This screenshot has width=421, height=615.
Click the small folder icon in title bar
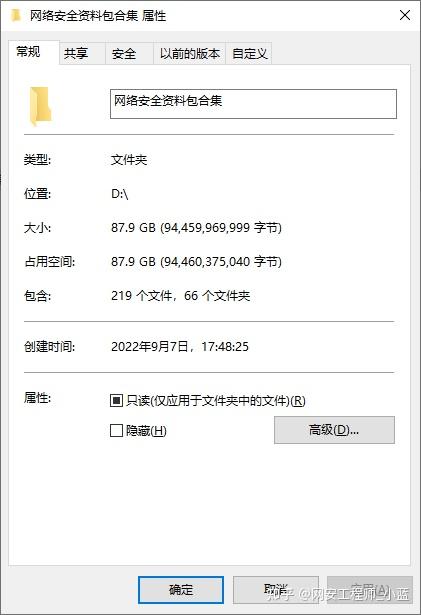pyautogui.click(x=16, y=16)
